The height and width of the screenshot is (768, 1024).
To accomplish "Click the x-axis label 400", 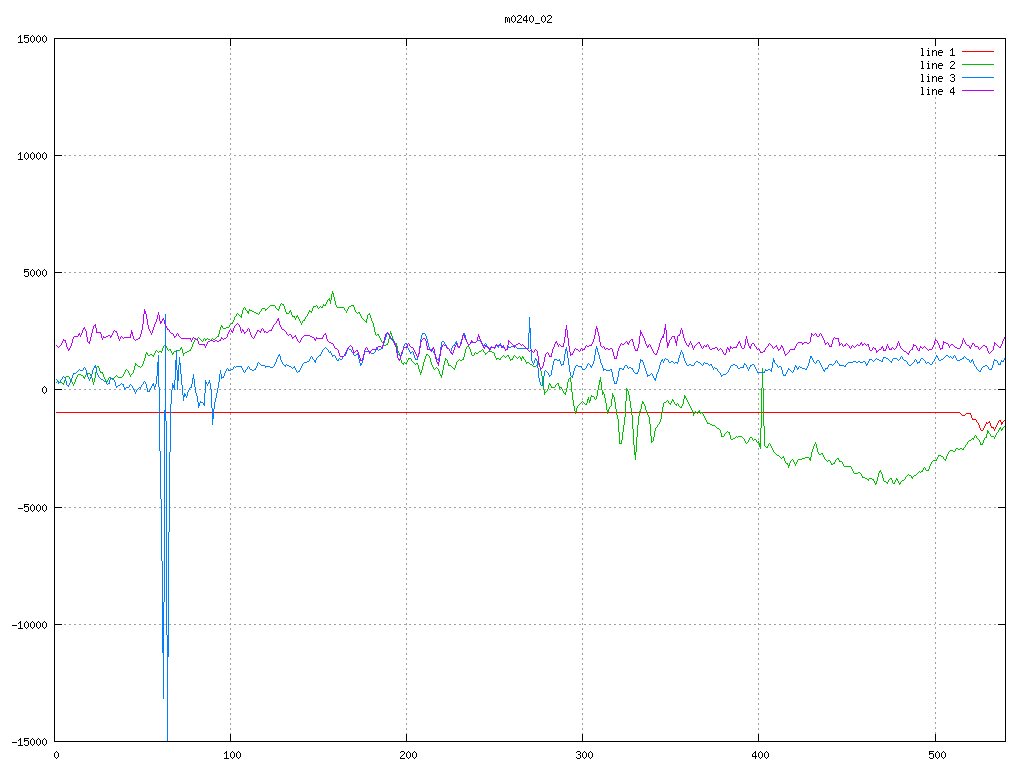I will [x=760, y=756].
